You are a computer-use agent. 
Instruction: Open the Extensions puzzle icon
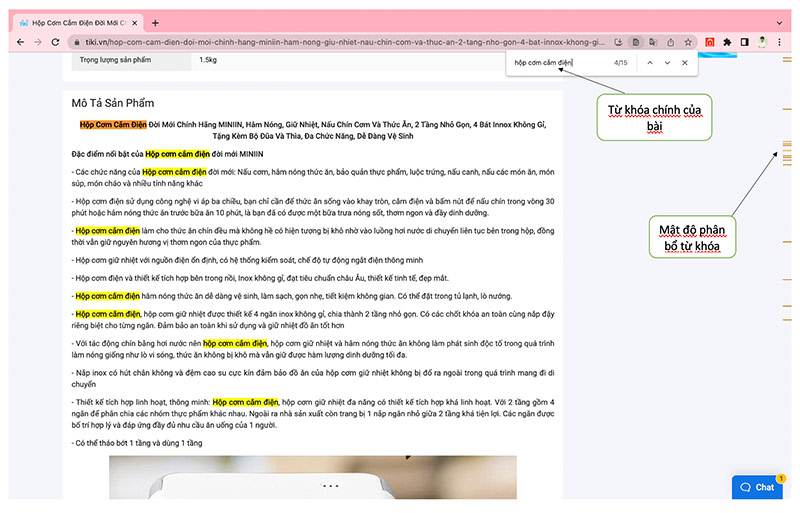[x=726, y=42]
